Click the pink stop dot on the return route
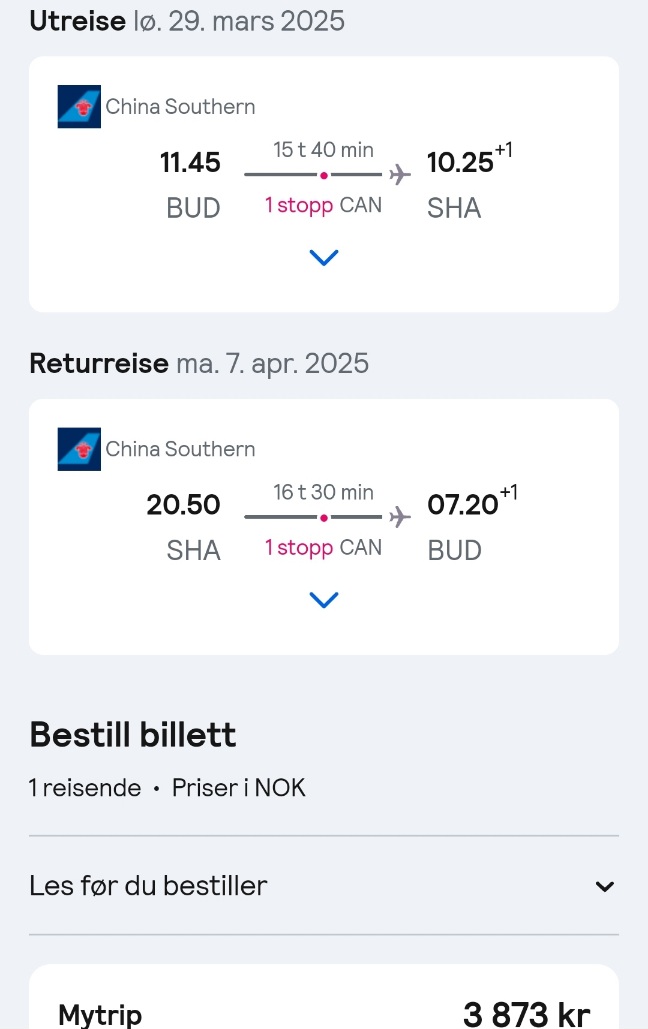 324,518
